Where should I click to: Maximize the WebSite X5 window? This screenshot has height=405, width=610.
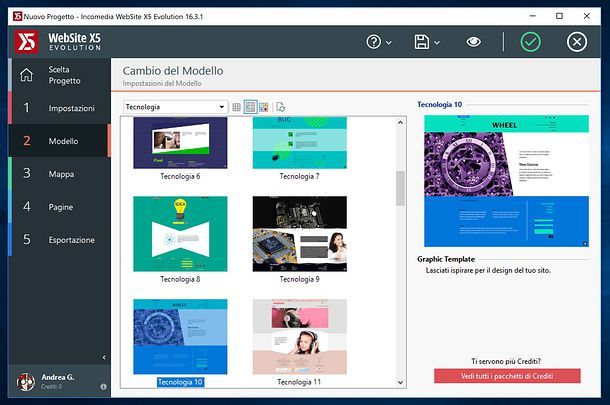click(x=559, y=16)
